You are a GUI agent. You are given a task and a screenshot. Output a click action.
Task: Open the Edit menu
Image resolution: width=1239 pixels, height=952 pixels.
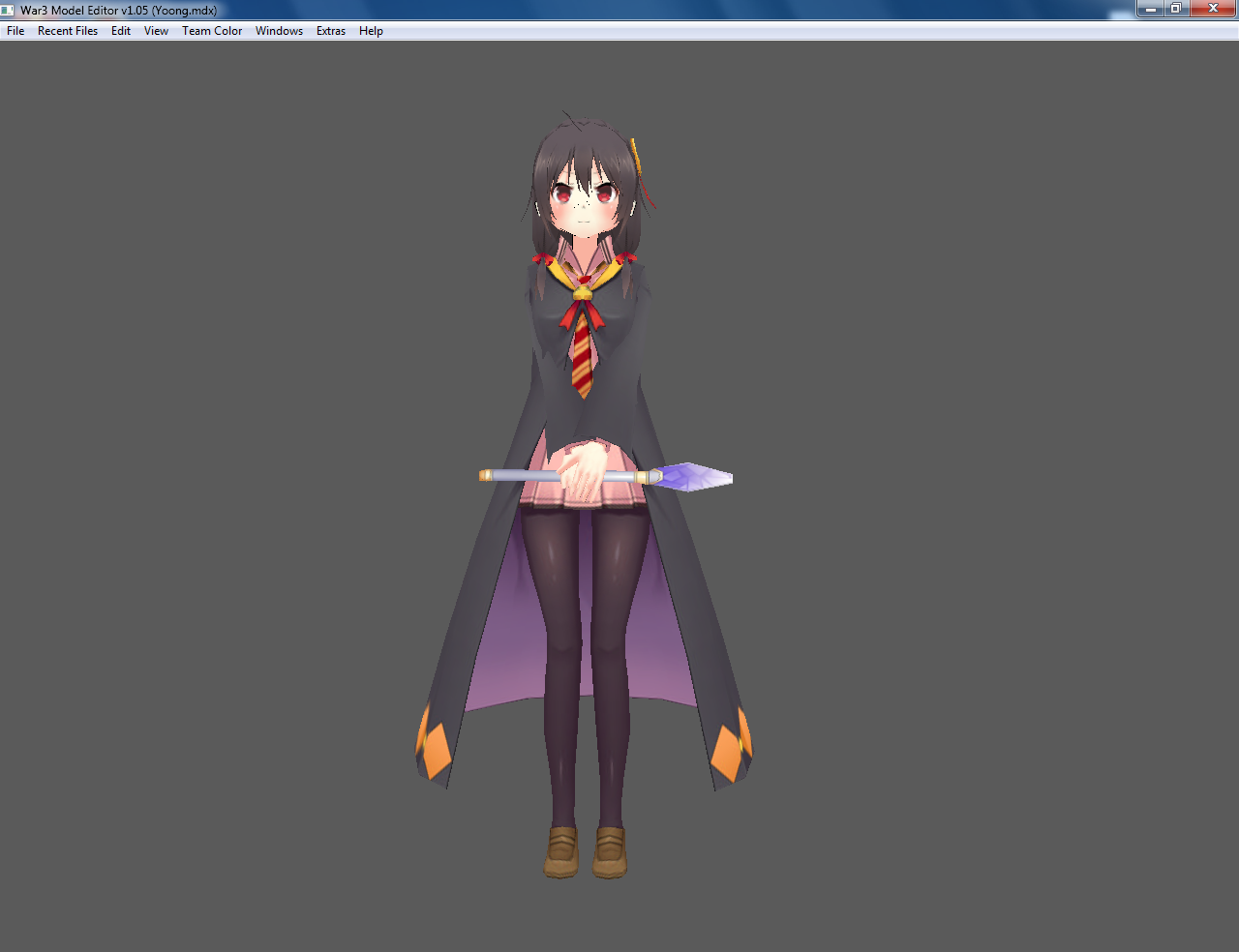[x=121, y=31]
